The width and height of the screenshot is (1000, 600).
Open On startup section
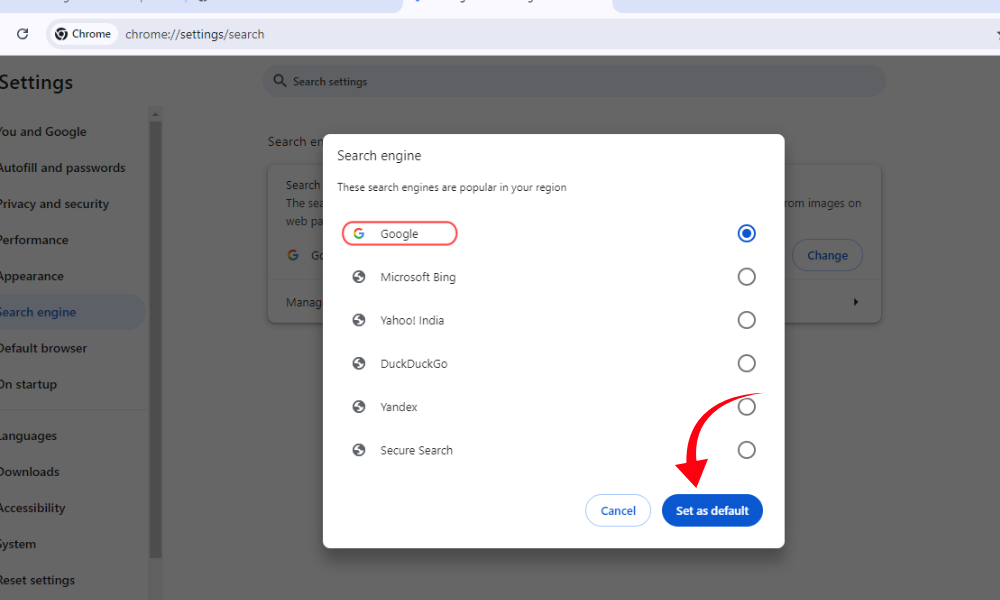[28, 384]
